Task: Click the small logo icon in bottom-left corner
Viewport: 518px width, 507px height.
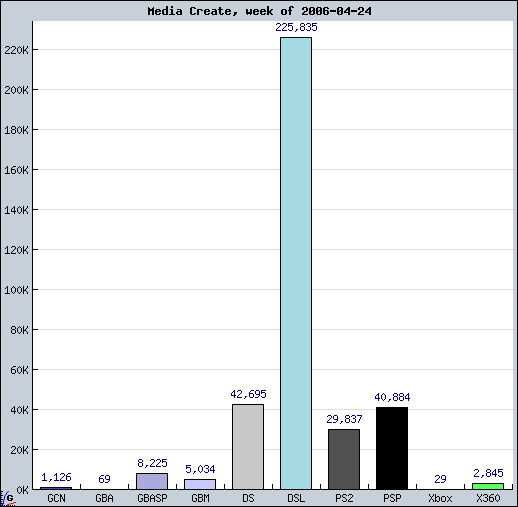Action: pos(7,498)
